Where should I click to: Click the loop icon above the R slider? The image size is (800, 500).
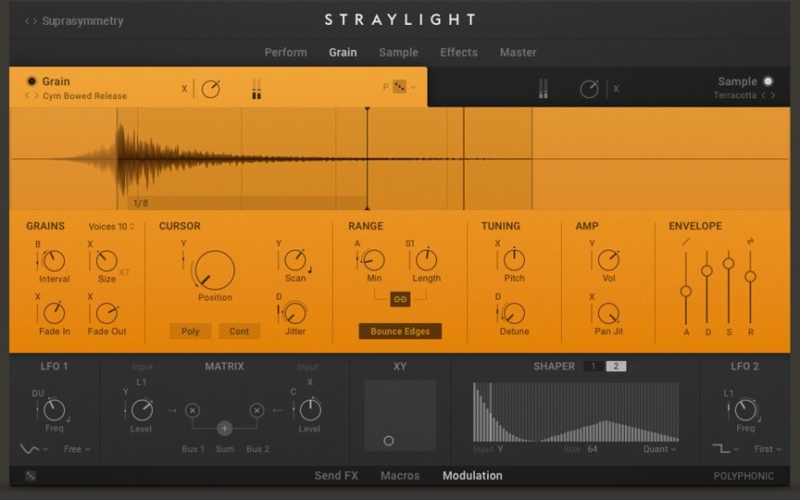[x=750, y=241]
